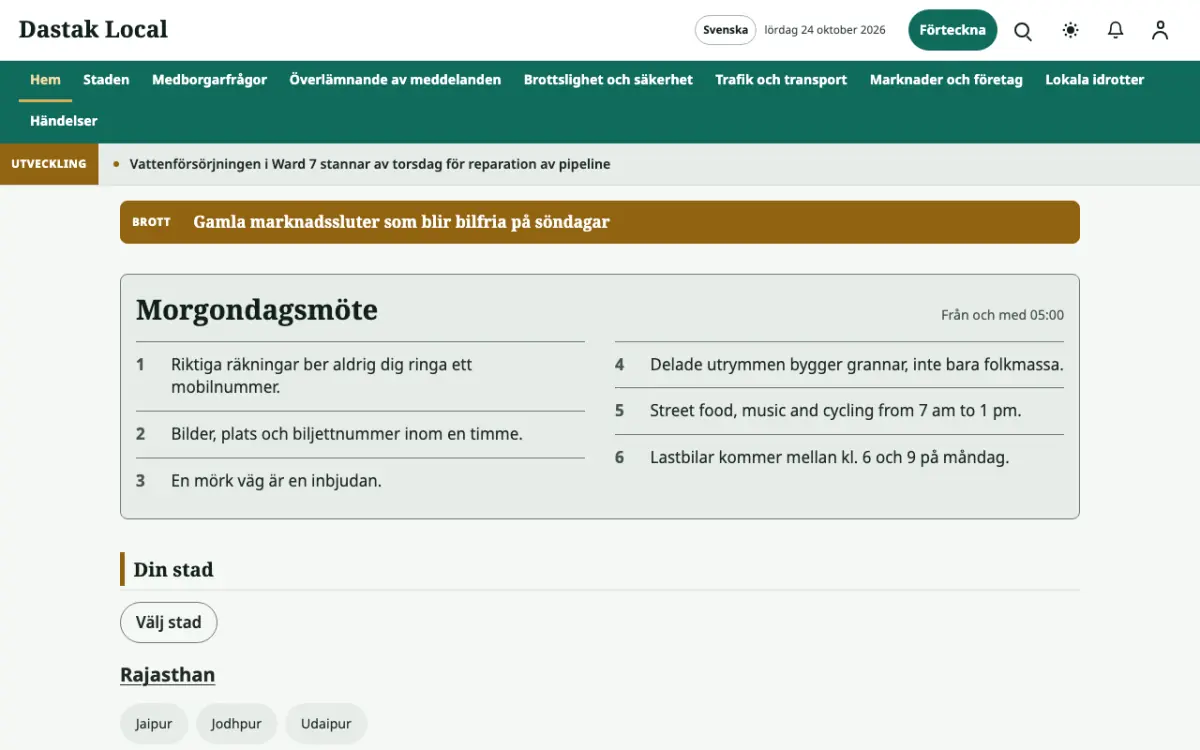Click the Morgondagsmöte heading
The height and width of the screenshot is (750, 1200).
(x=257, y=310)
